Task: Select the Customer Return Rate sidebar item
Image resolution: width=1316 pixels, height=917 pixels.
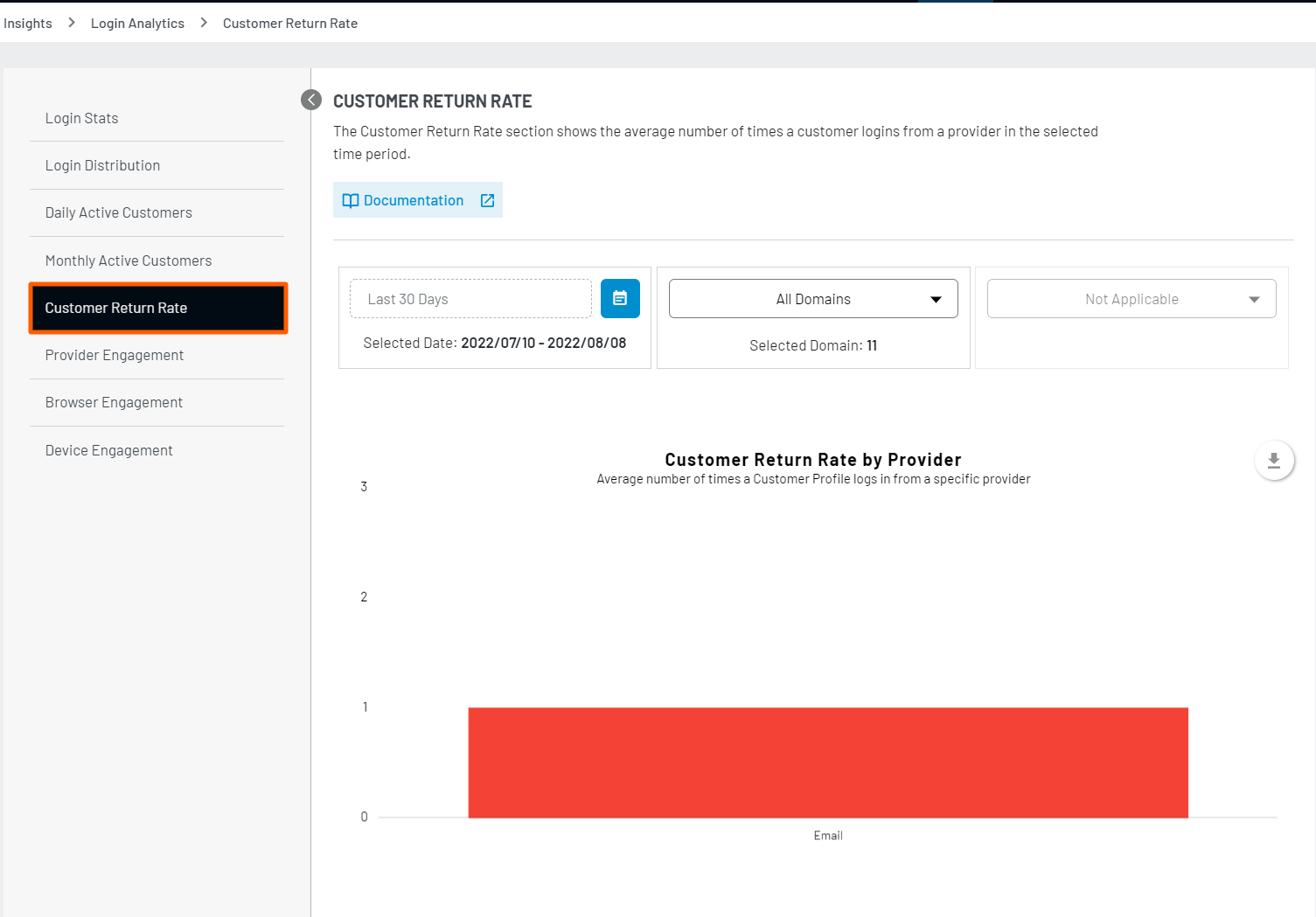Action: tap(115, 308)
